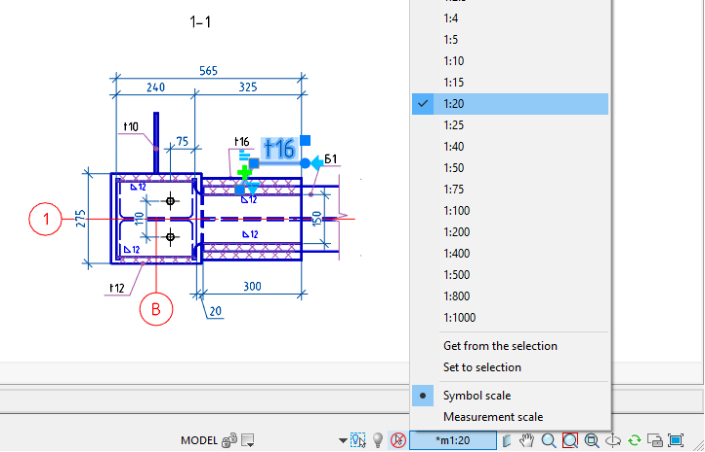Viewport: 705px width, 452px height.
Task: Click the 565 dimension text
Action: point(208,71)
